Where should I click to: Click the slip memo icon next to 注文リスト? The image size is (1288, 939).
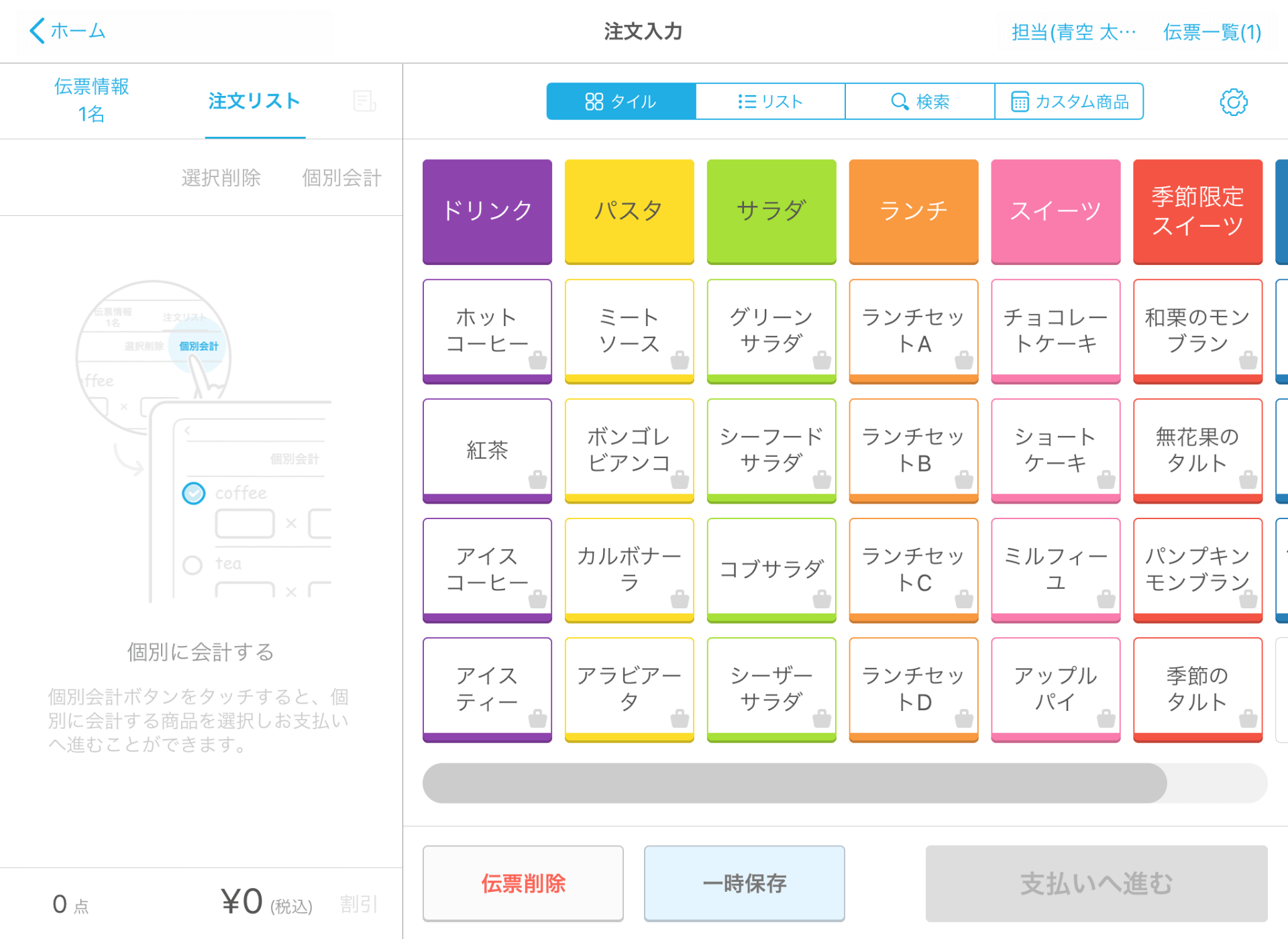click(x=364, y=101)
